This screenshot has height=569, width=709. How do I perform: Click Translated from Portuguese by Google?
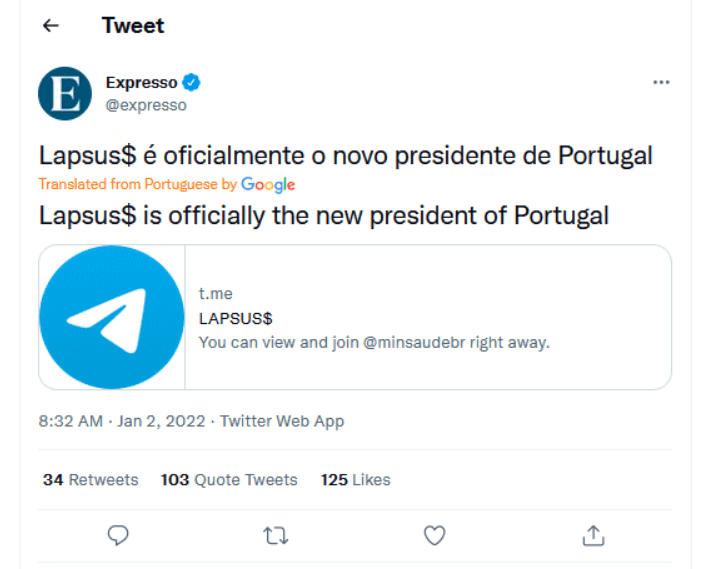click(167, 185)
